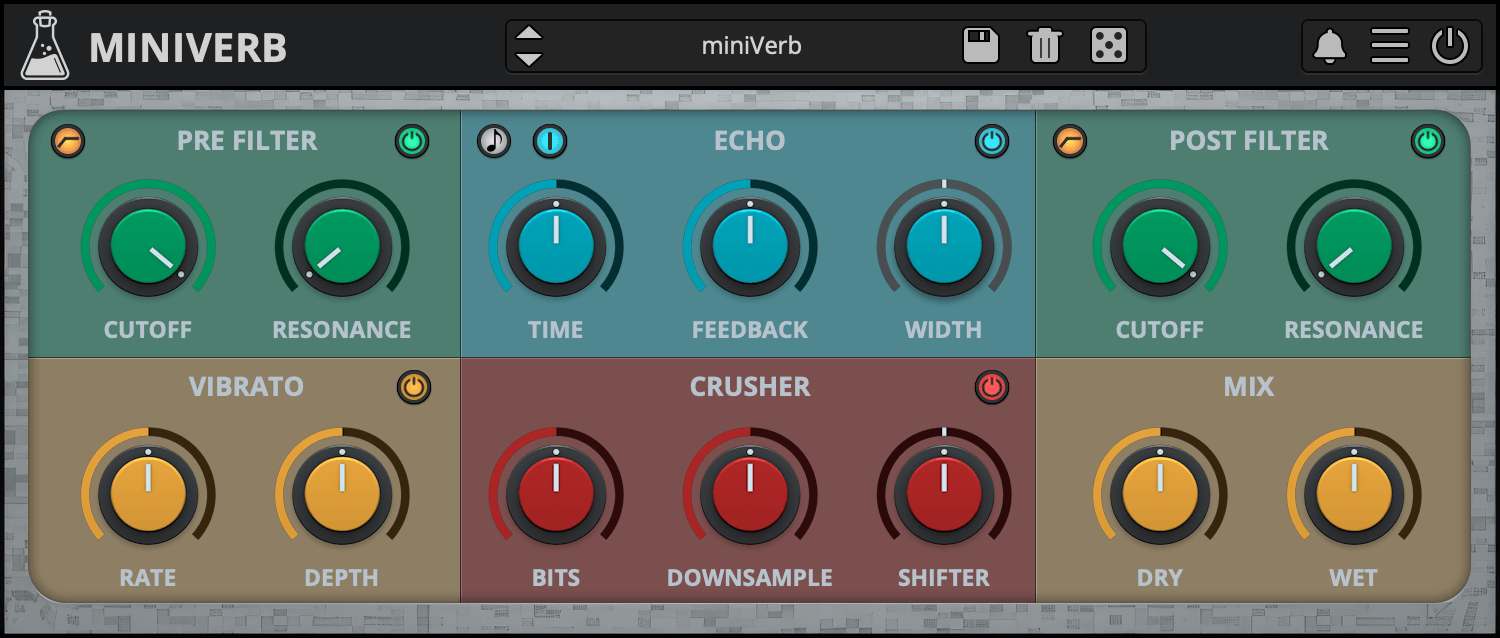This screenshot has height=638, width=1500.
Task: Click the FEEDBACK label
Action: tap(750, 330)
